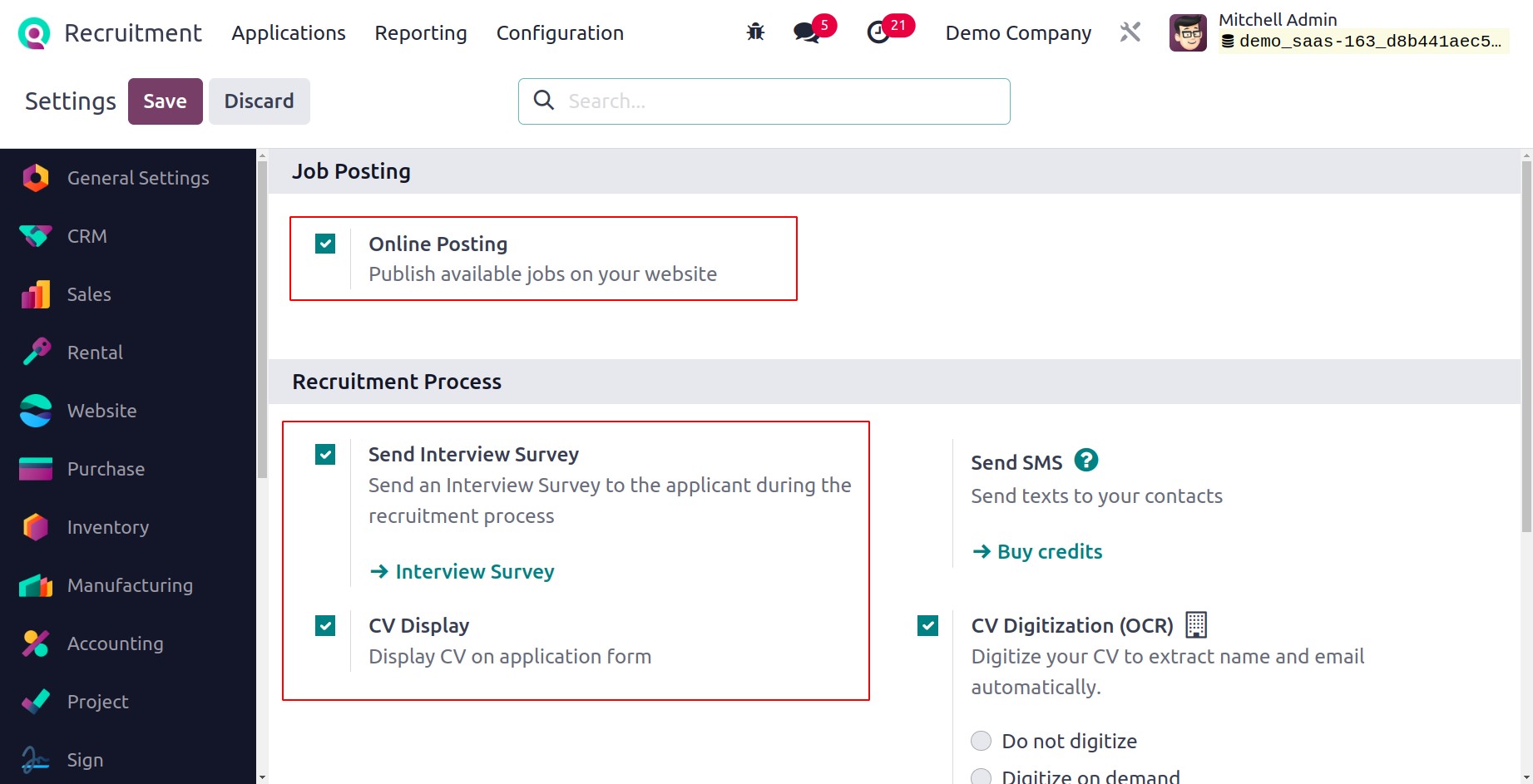Viewport: 1533px width, 784px height.
Task: Click the Accounting sidebar icon
Action: pyautogui.click(x=35, y=643)
